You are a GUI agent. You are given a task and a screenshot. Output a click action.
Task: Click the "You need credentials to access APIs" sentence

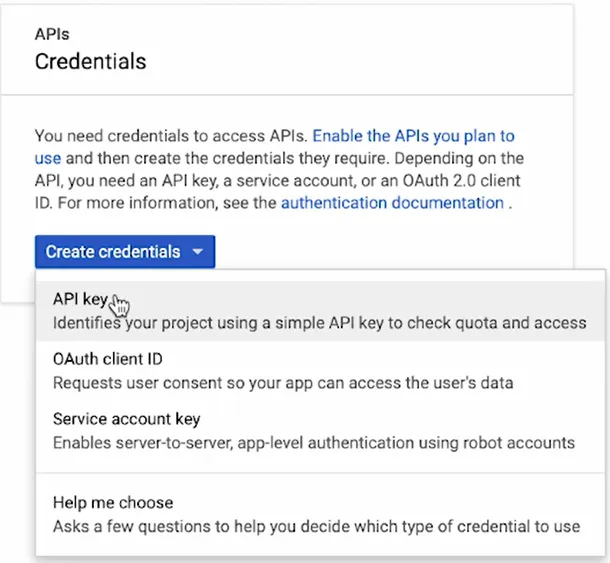coord(171,135)
